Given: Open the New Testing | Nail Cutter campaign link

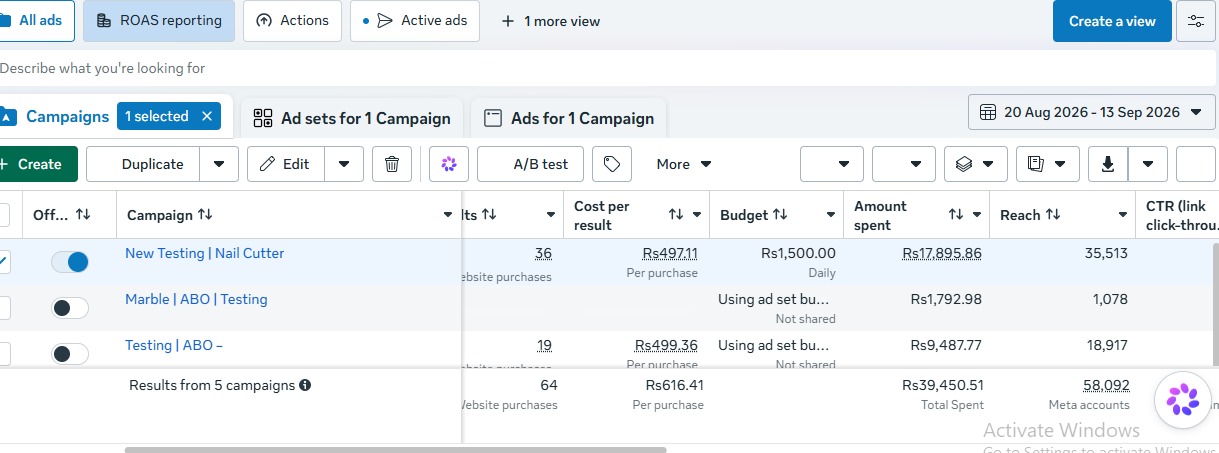Looking at the screenshot, I should point(204,253).
